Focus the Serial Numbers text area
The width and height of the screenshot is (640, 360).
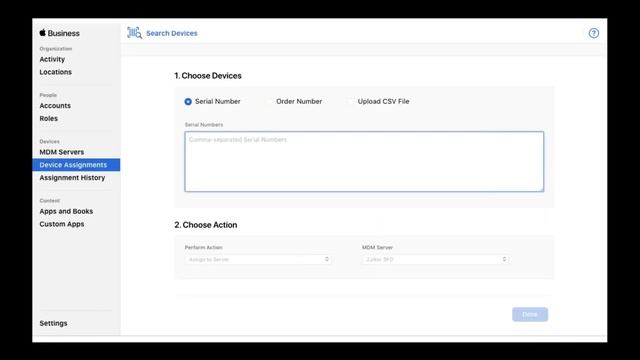tap(364, 162)
